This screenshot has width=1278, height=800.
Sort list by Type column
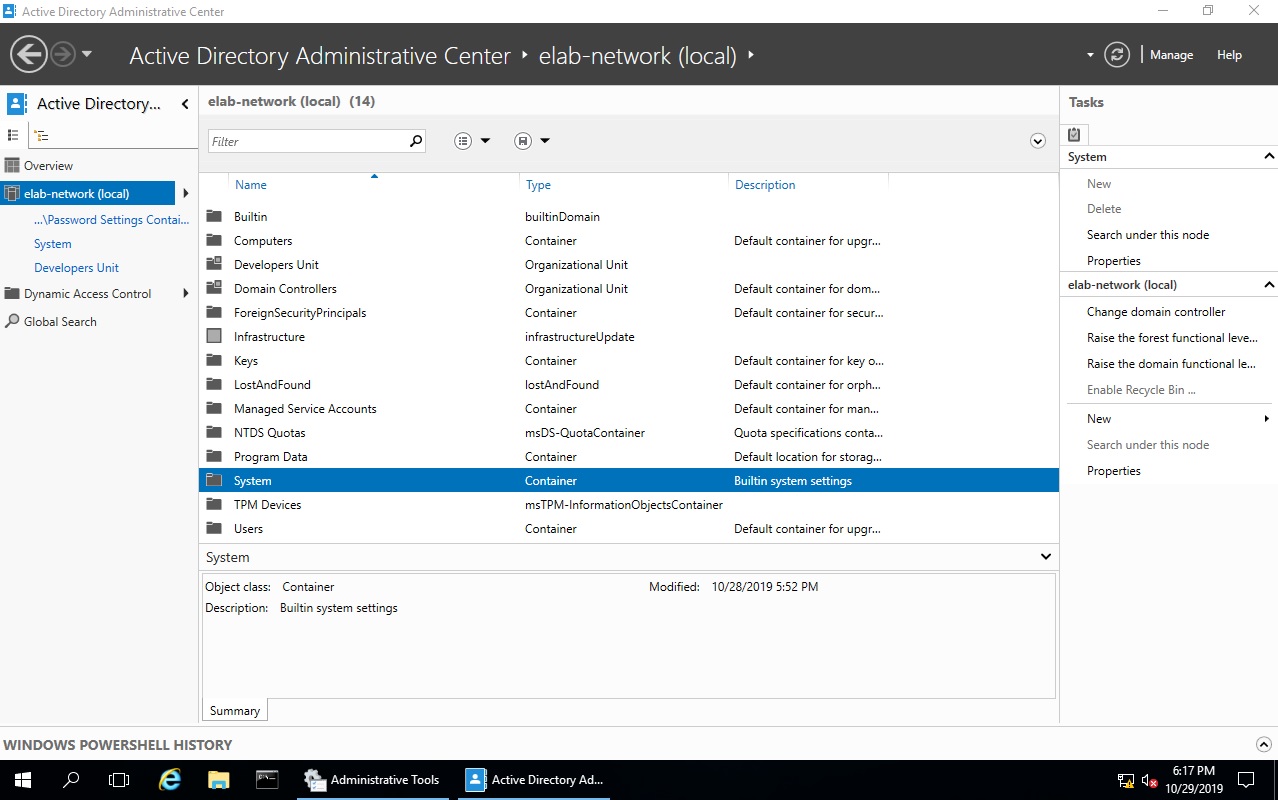(538, 185)
